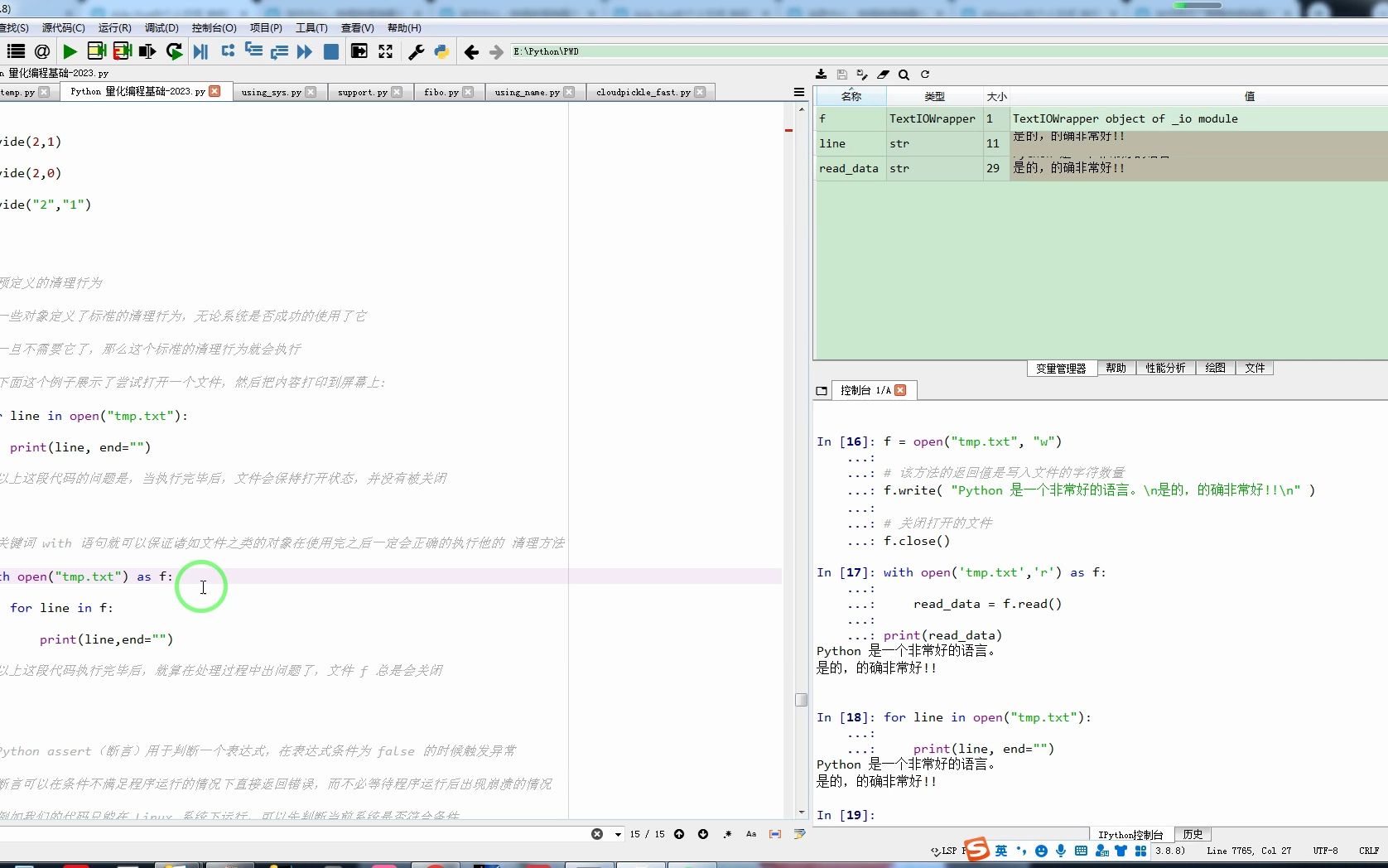This screenshot has height=868, width=1388.
Task: Go forward with the right arrow
Action: 496,52
